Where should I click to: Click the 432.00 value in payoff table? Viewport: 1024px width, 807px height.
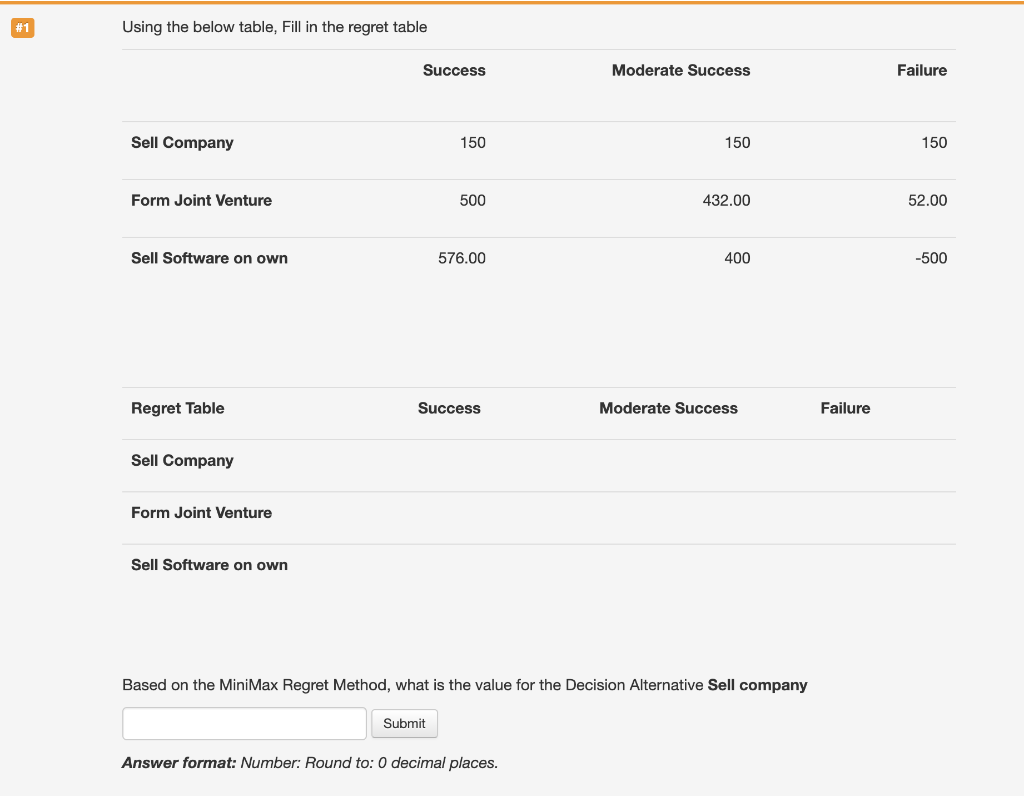[x=726, y=200]
